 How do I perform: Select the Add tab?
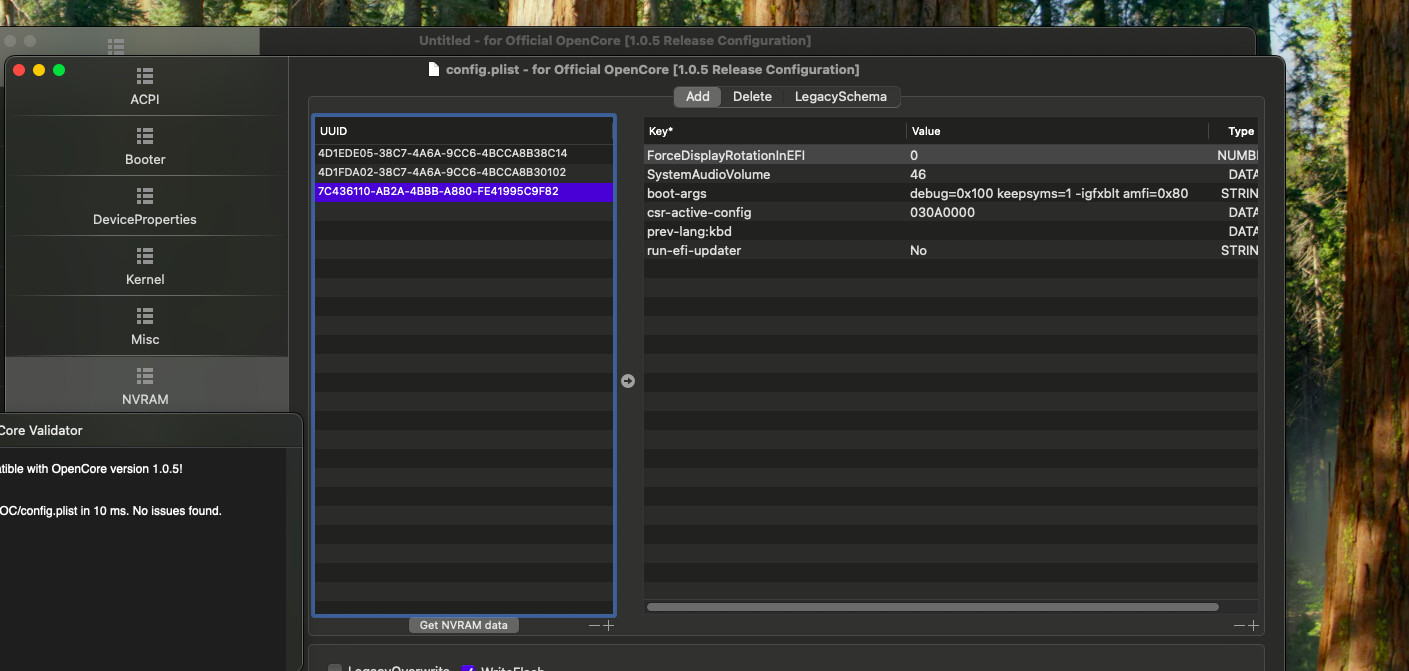tap(697, 97)
